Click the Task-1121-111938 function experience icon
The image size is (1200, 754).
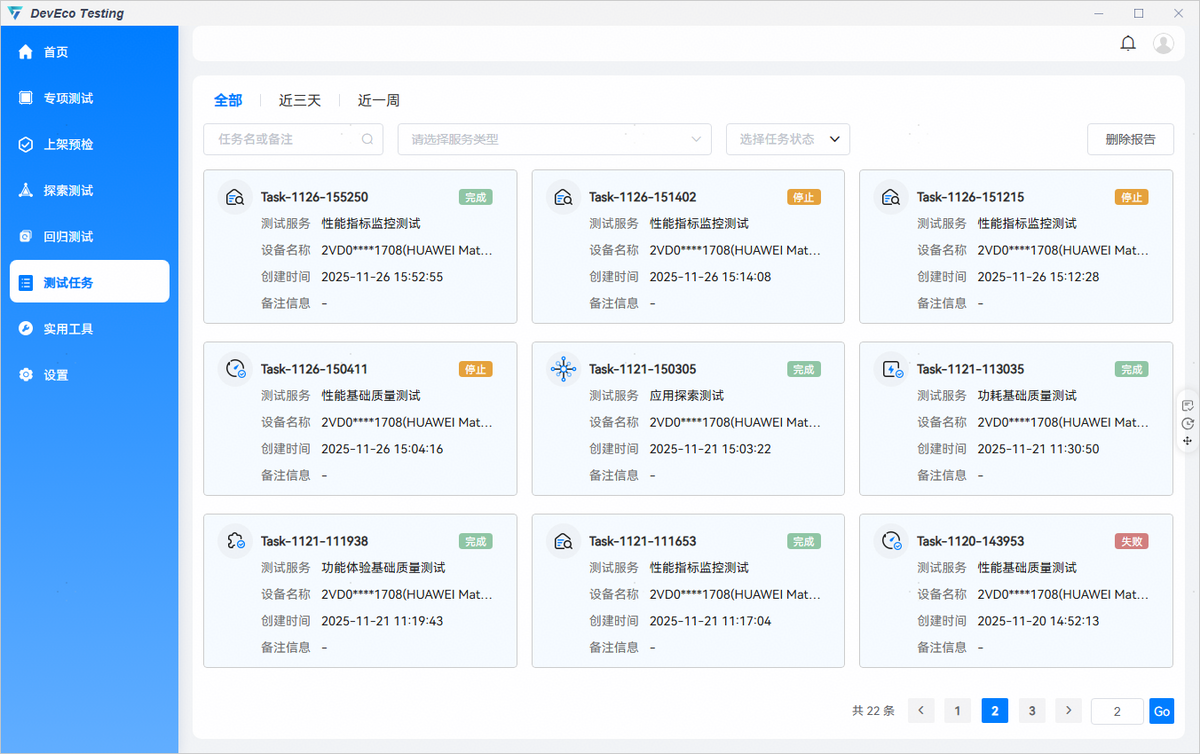pyautogui.click(x=235, y=541)
